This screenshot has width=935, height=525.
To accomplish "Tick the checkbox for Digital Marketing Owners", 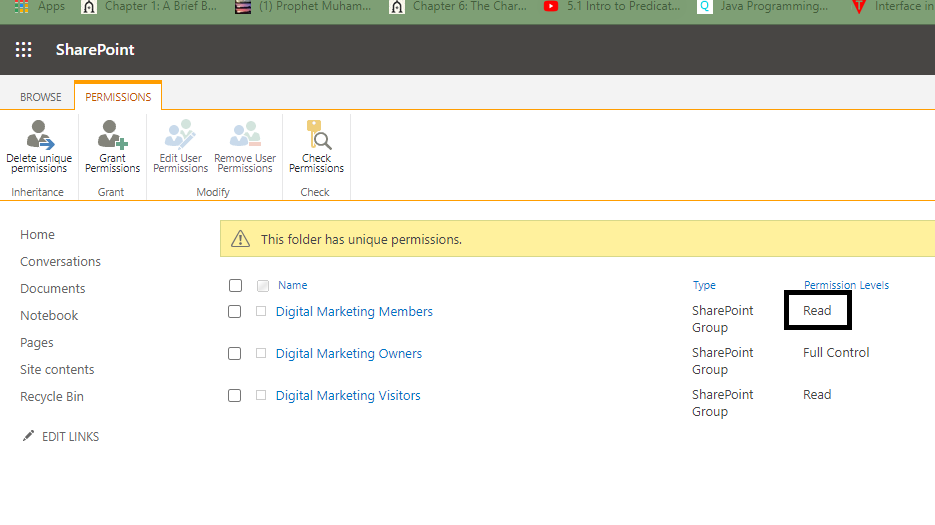I will pos(234,353).
